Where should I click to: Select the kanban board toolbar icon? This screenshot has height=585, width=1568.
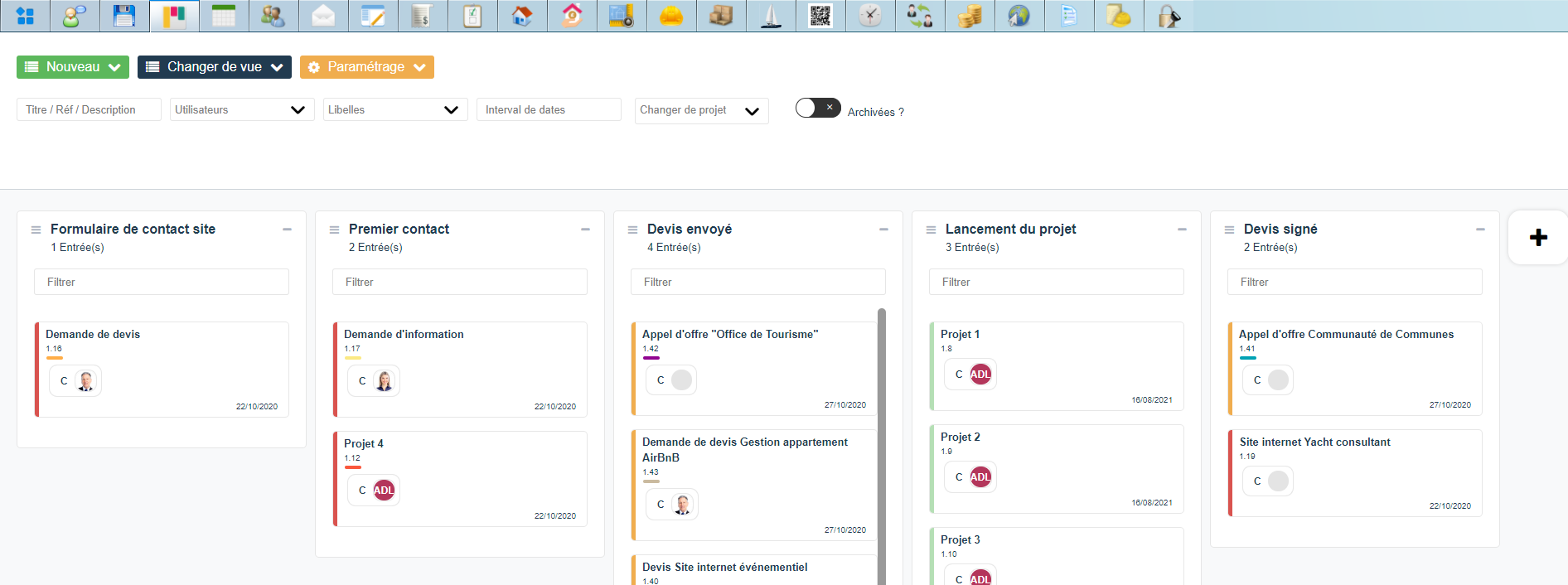point(174,16)
